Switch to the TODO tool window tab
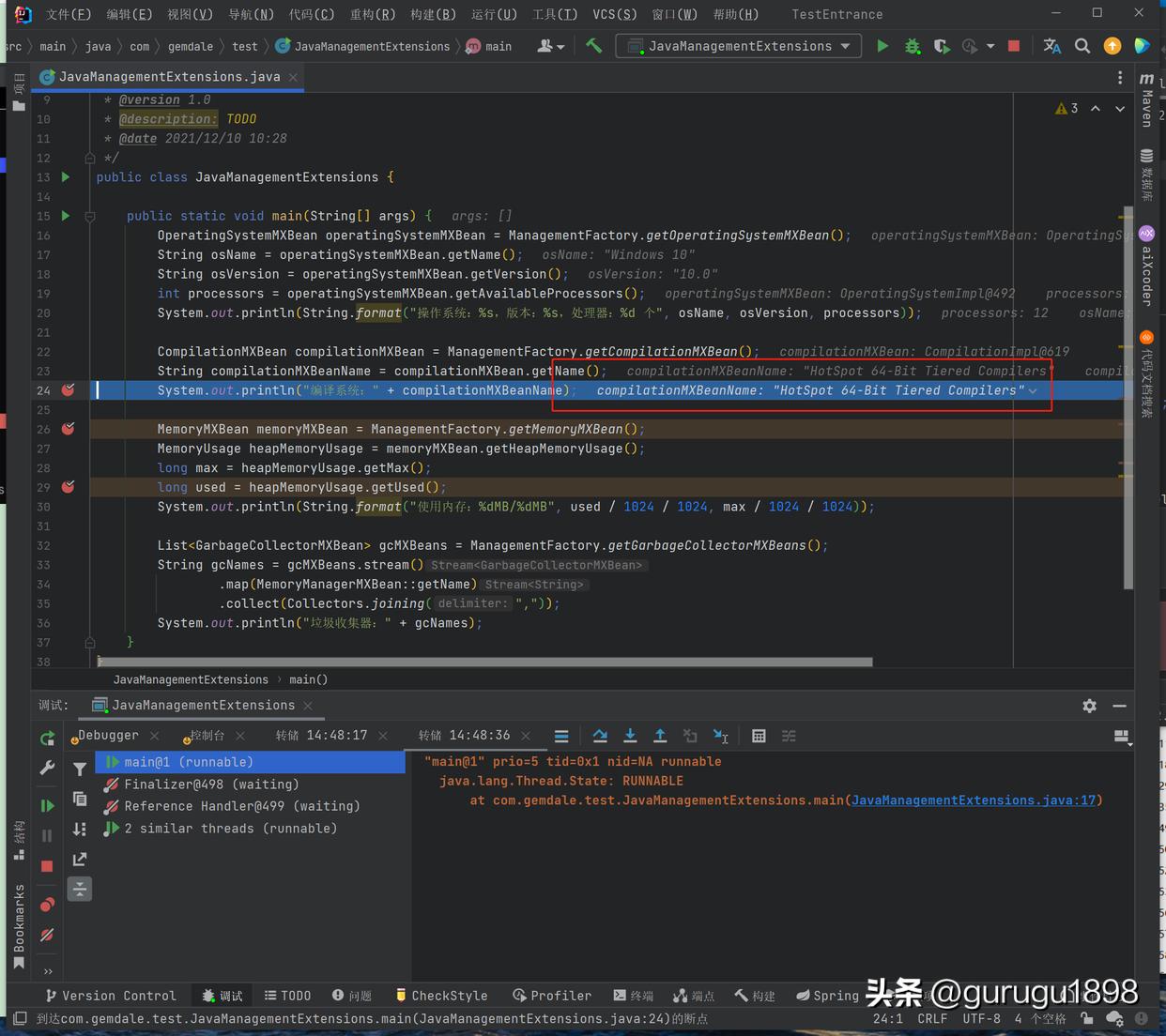This screenshot has height=1036, width=1166. tap(288, 996)
